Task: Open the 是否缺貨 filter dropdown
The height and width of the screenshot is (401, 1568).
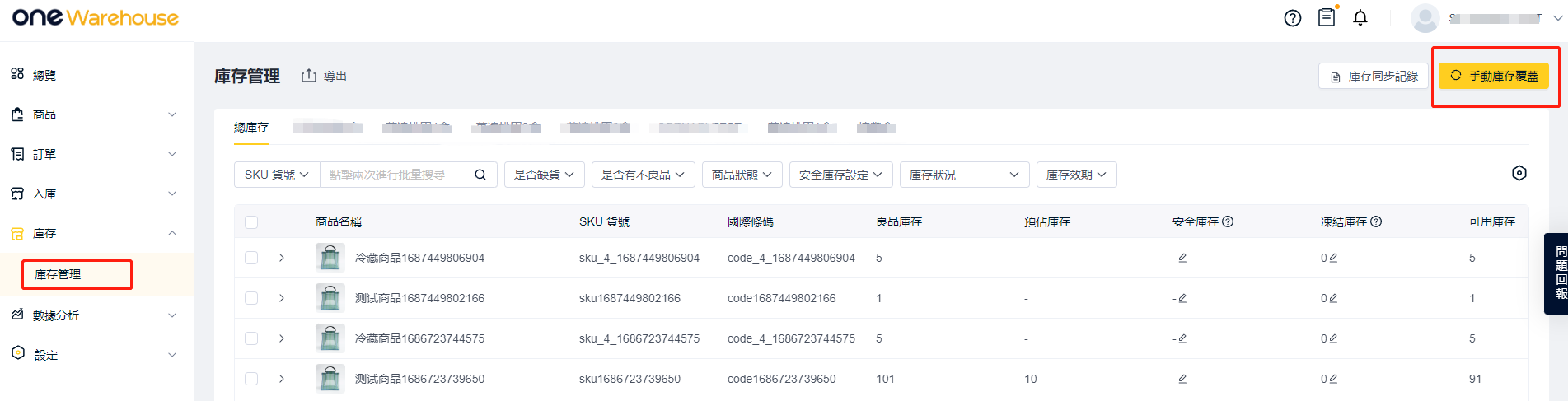Action: [x=544, y=175]
